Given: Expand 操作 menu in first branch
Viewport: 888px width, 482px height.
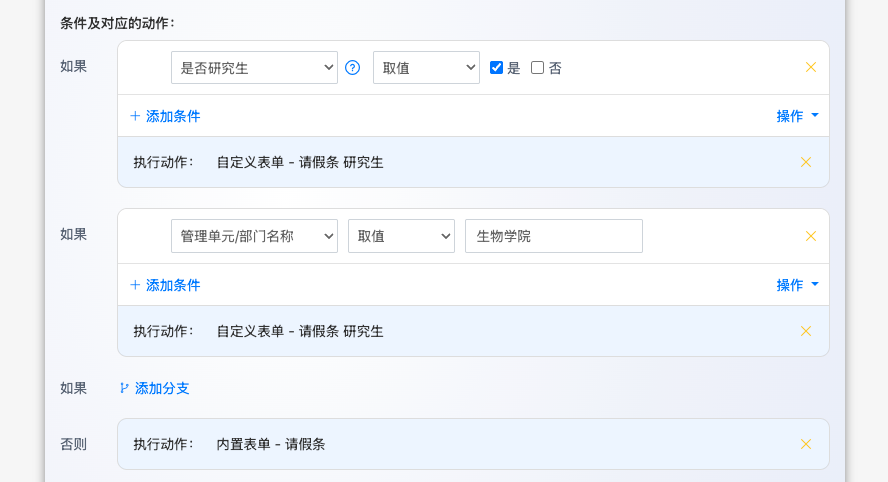Looking at the screenshot, I should (x=797, y=116).
